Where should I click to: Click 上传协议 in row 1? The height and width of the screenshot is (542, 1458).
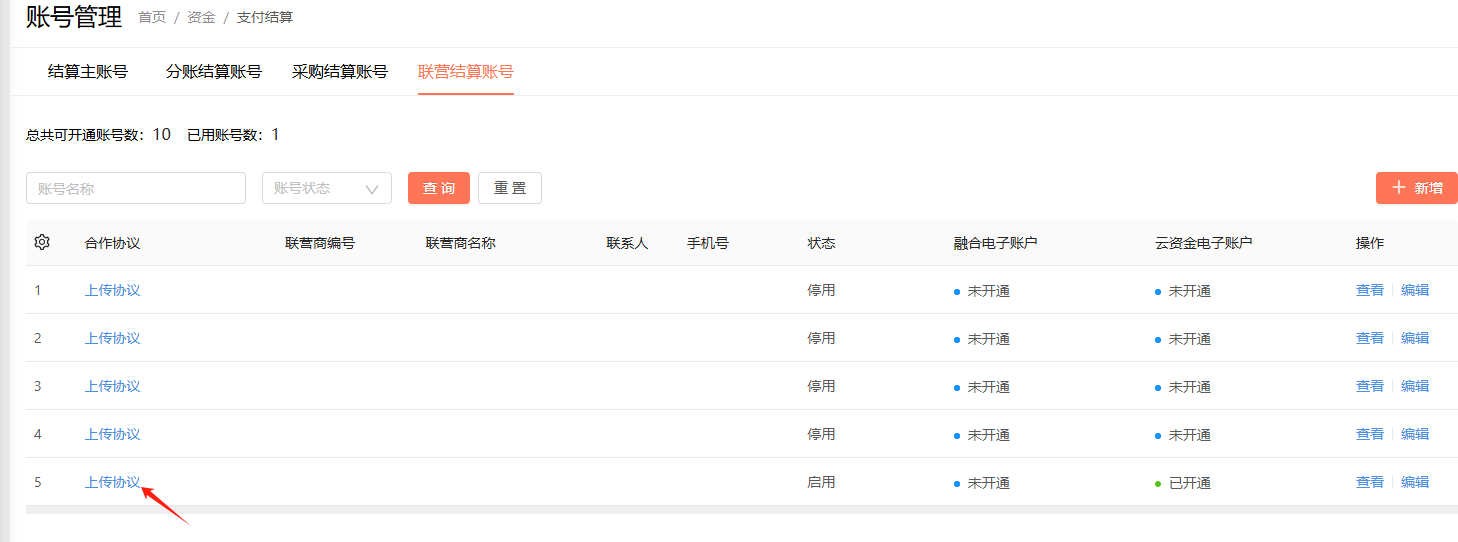[x=113, y=290]
